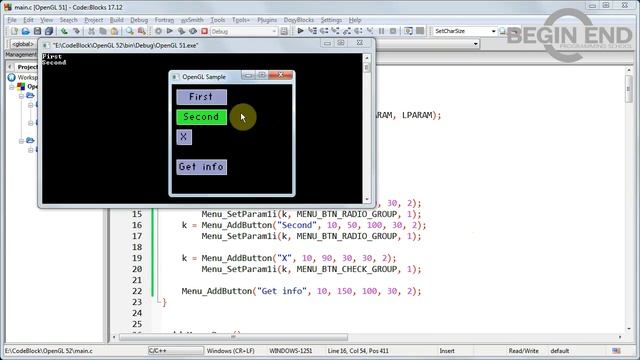Click the WINDOWS-1251 encoding in status bar
Screen dimensions: 640x360
pos(291,351)
